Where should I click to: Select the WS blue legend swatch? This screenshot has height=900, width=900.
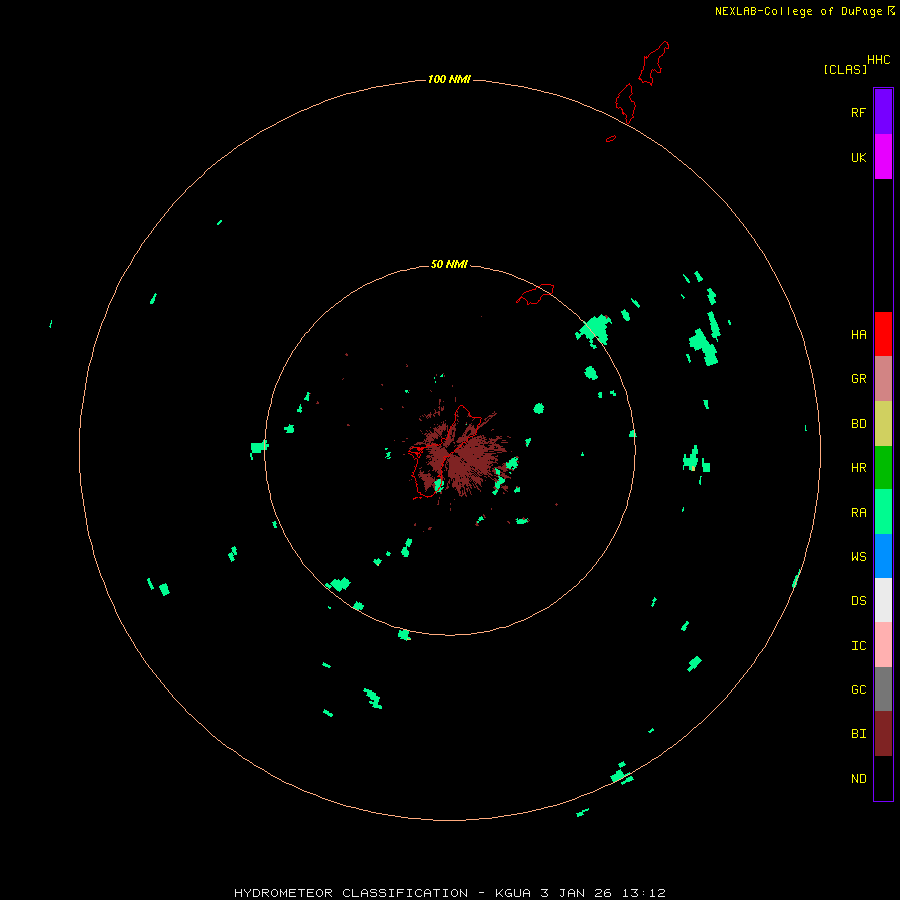click(x=883, y=556)
